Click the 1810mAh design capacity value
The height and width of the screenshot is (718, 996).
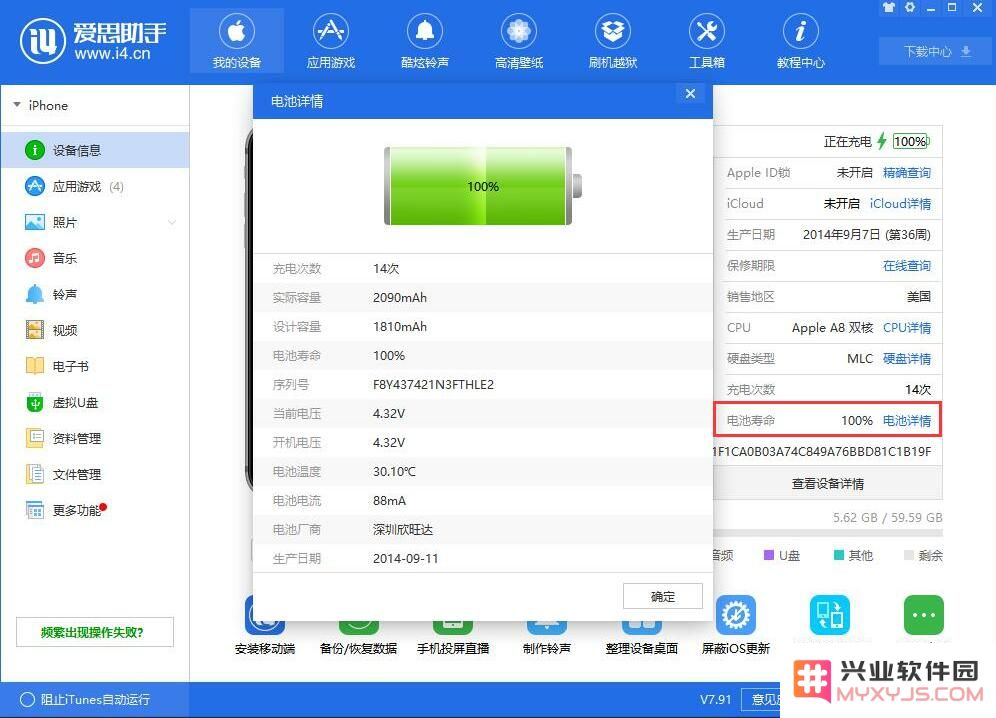pyautogui.click(x=400, y=327)
